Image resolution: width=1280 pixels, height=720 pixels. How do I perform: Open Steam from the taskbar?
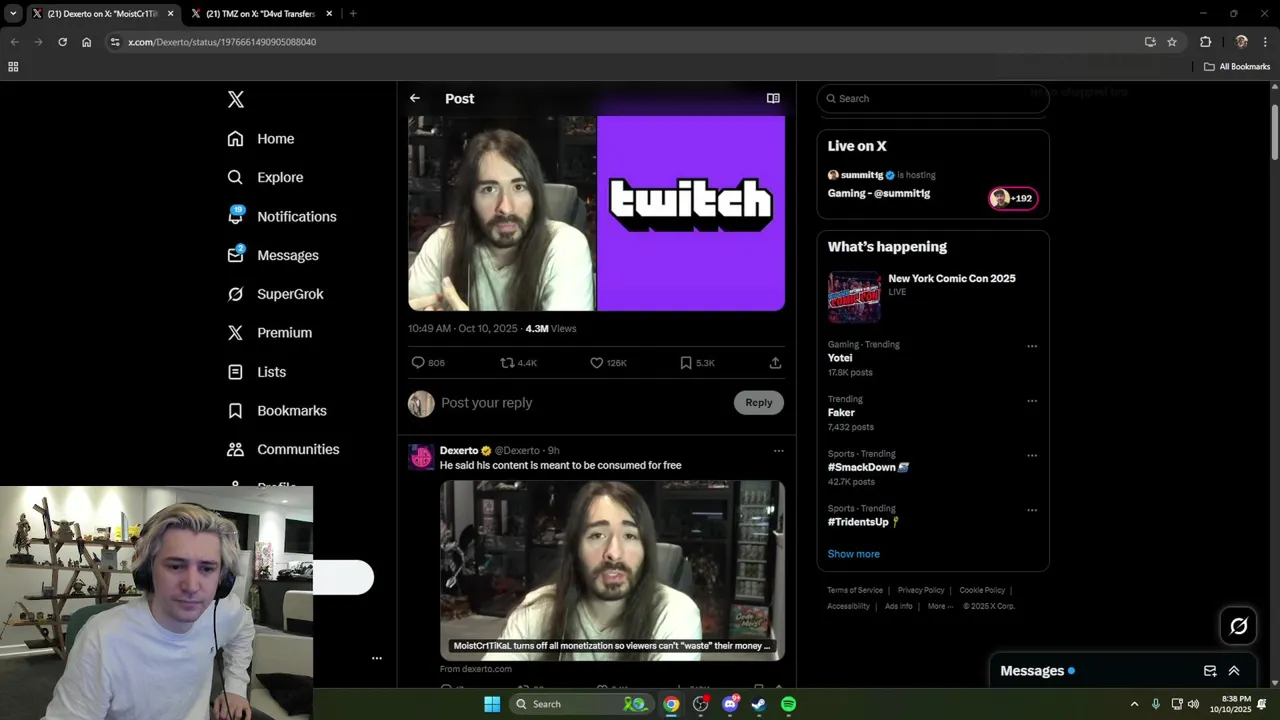point(759,704)
